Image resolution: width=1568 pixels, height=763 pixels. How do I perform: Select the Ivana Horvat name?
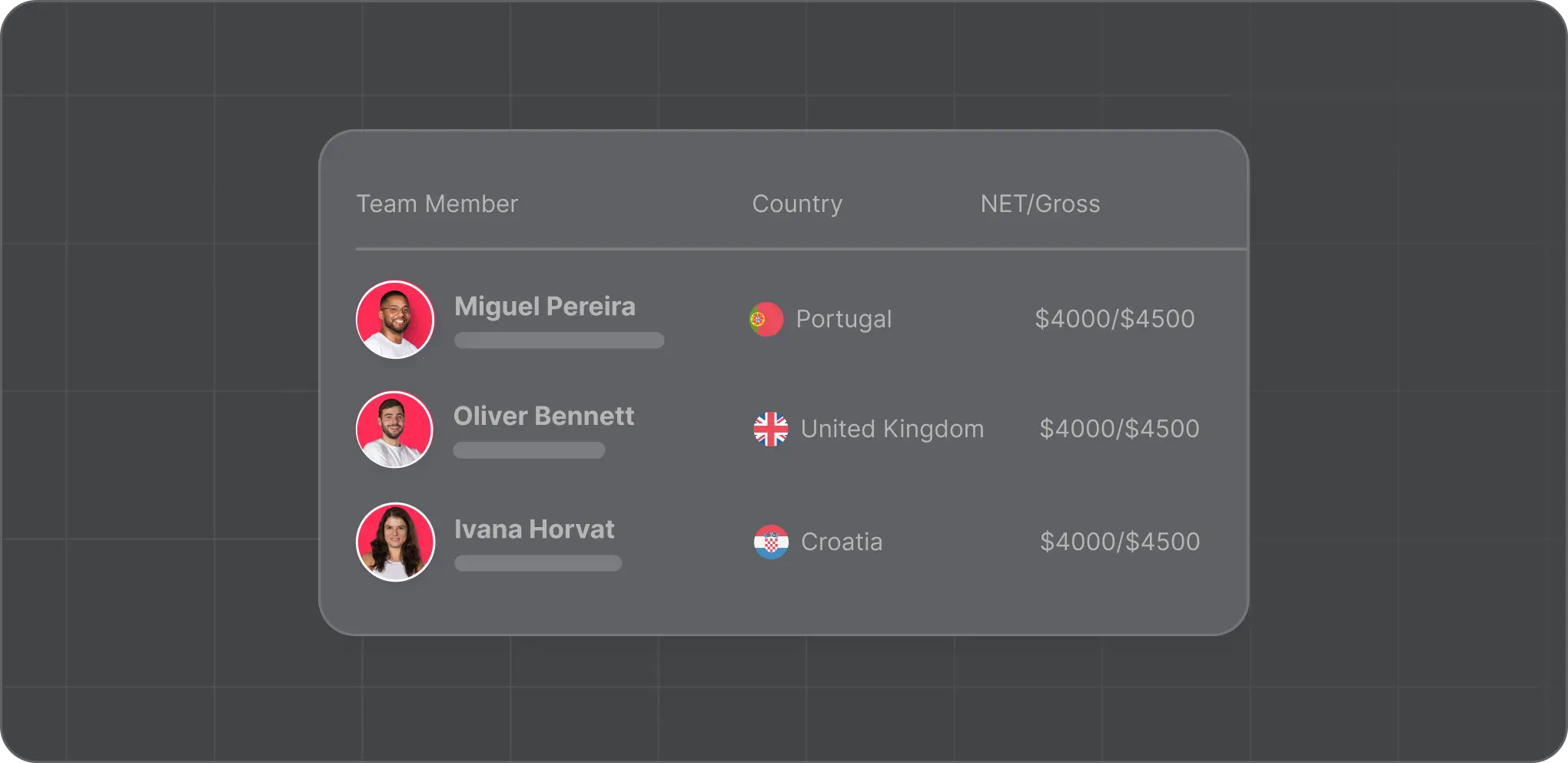coord(534,529)
